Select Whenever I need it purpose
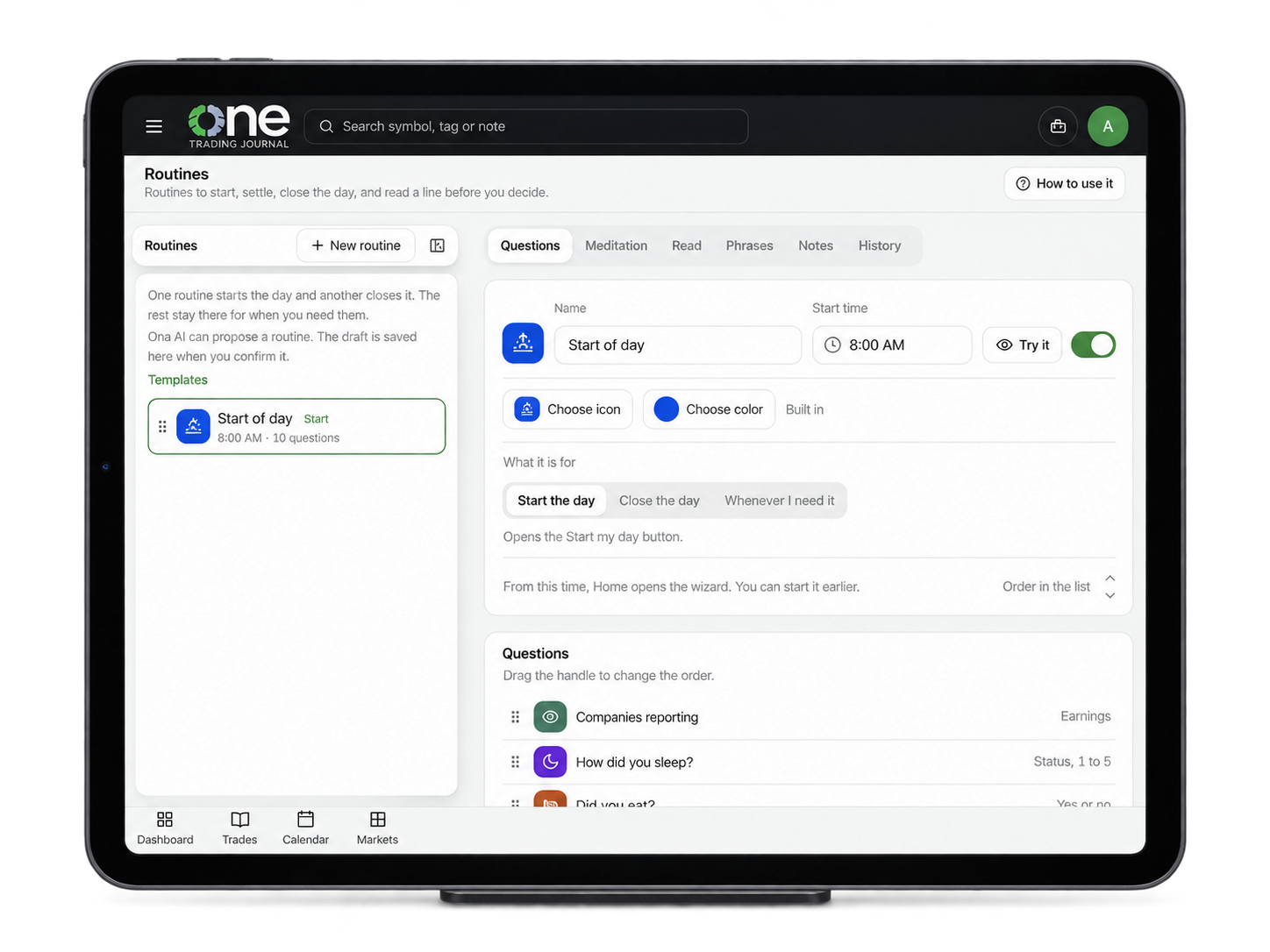The width and height of the screenshot is (1270, 952). (780, 501)
